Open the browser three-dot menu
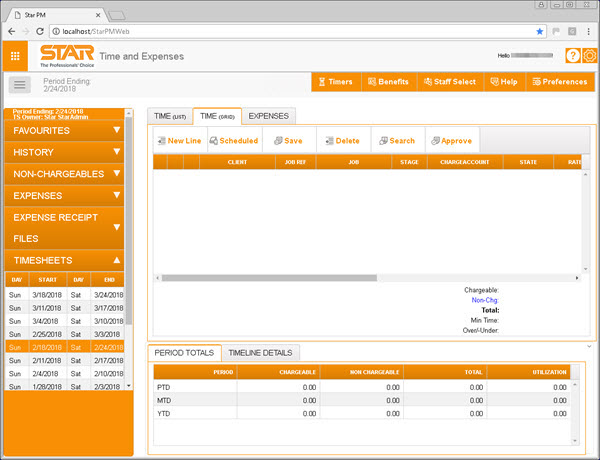The image size is (600, 460). click(589, 31)
